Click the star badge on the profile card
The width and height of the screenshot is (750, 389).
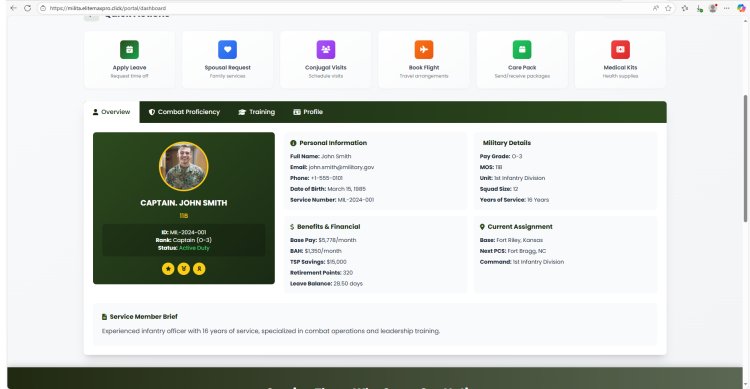coord(168,269)
